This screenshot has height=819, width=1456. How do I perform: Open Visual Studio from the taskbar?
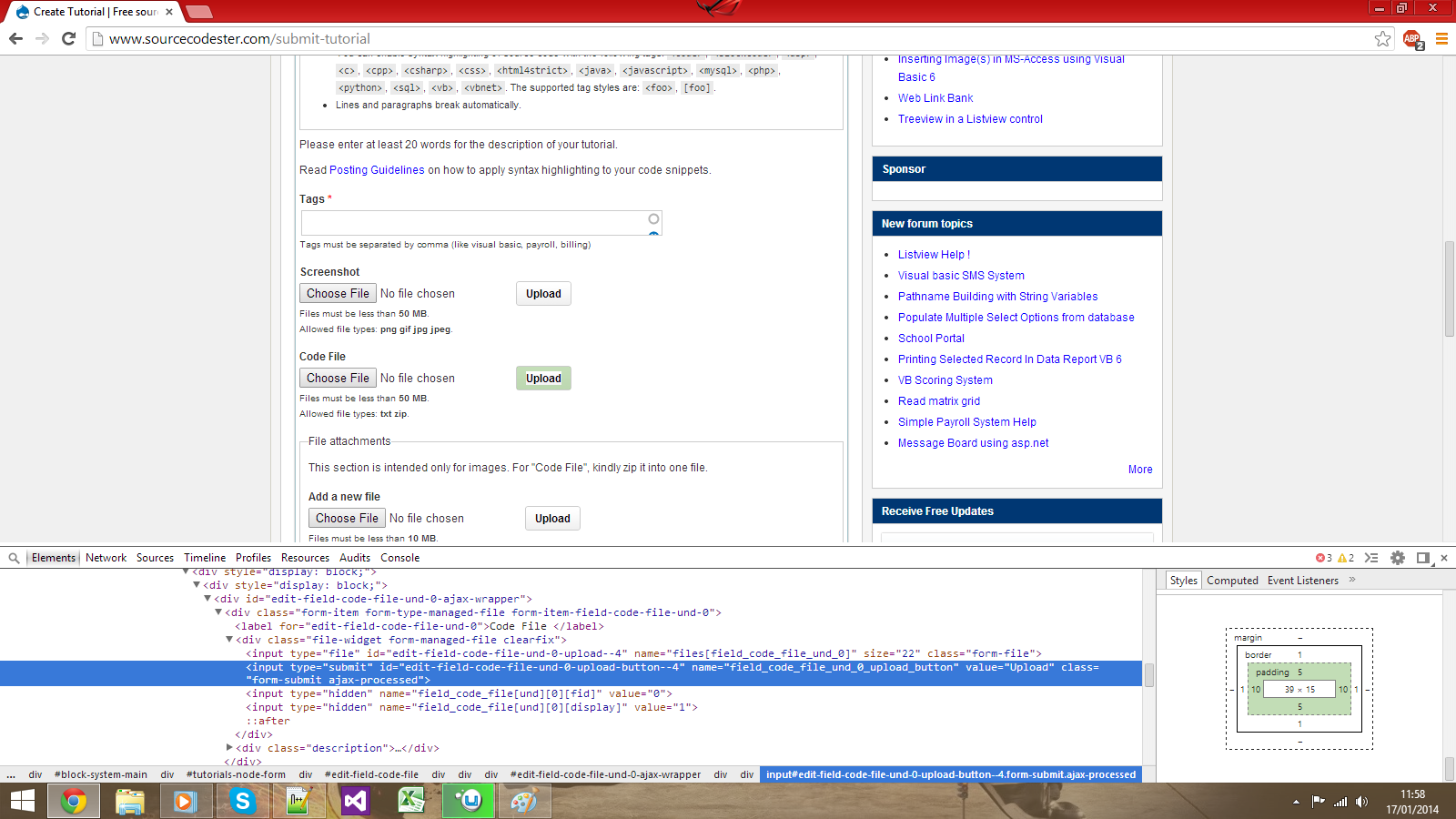click(355, 801)
